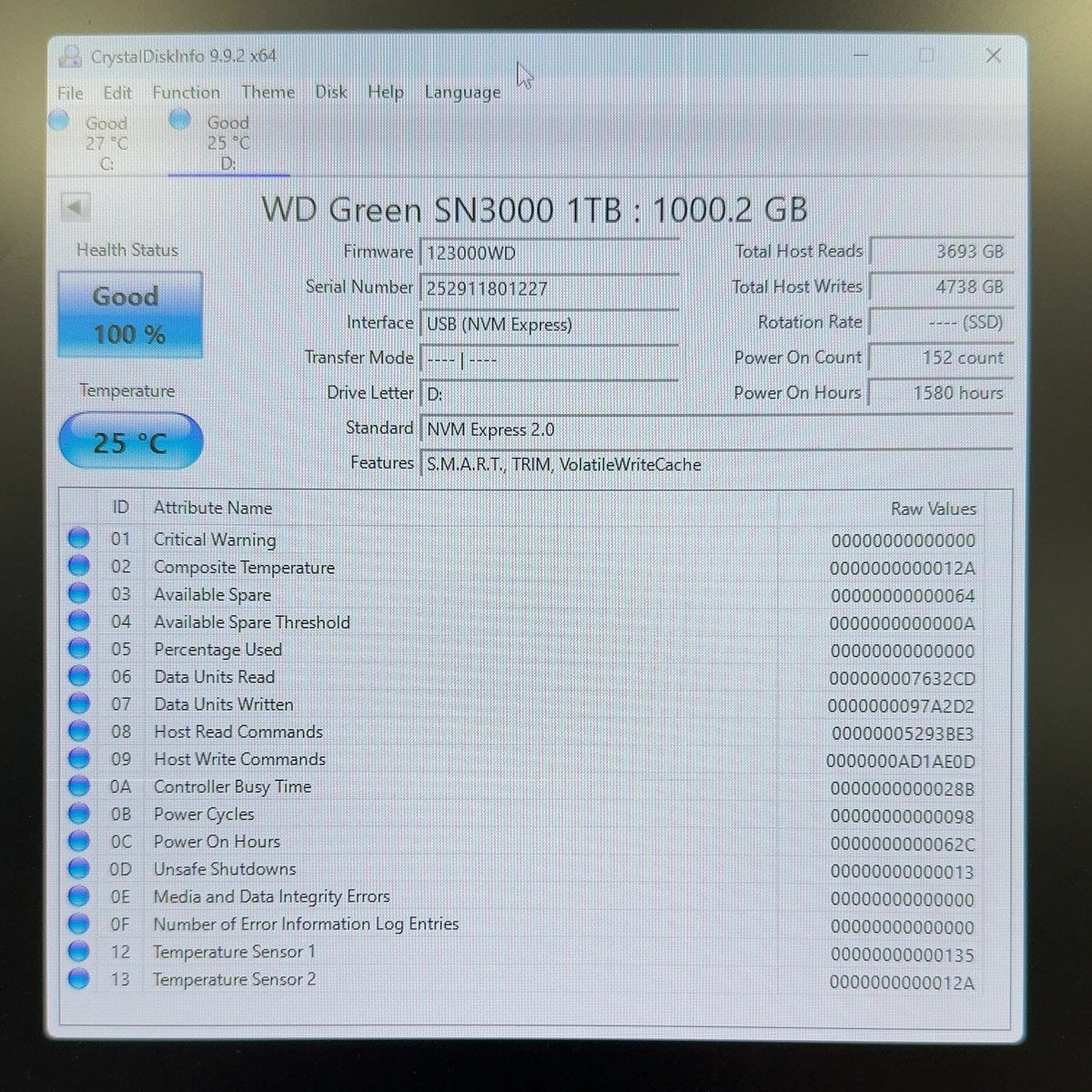1092x1092 pixels.
Task: Click raw value 0000000000062C
Action: coord(903,844)
